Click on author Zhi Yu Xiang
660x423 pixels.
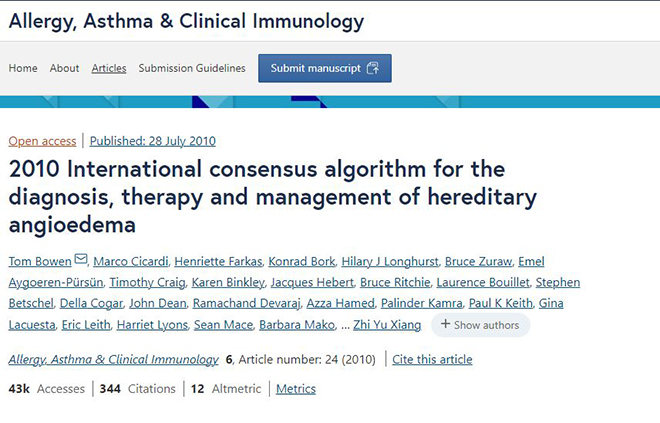click(x=387, y=325)
